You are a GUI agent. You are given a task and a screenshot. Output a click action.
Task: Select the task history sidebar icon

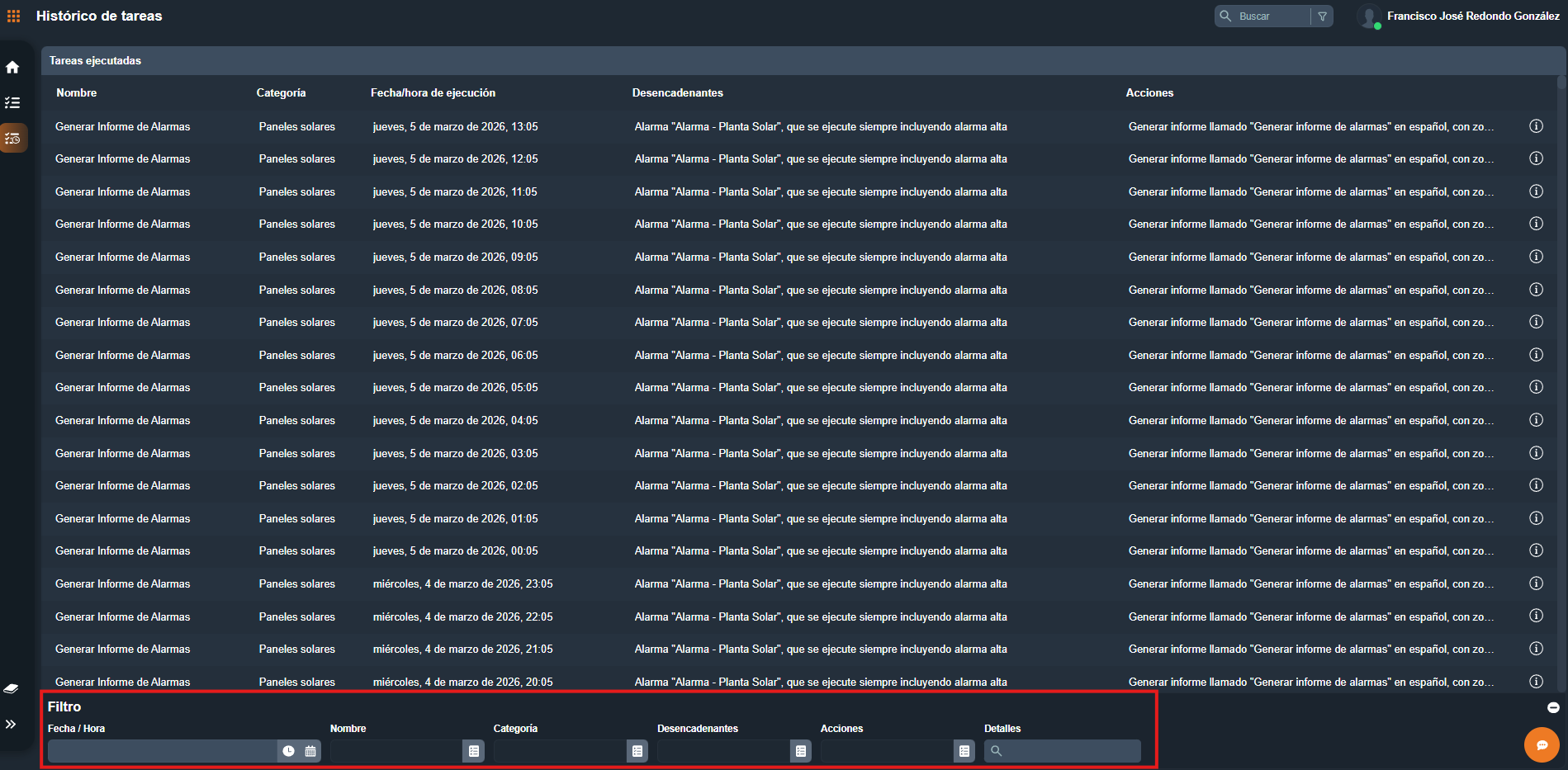pyautogui.click(x=13, y=139)
